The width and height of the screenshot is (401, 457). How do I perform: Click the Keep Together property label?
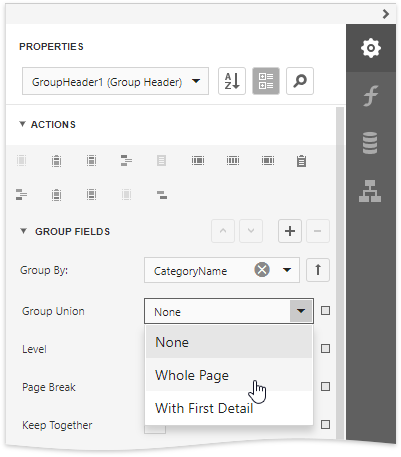[x=57, y=425]
